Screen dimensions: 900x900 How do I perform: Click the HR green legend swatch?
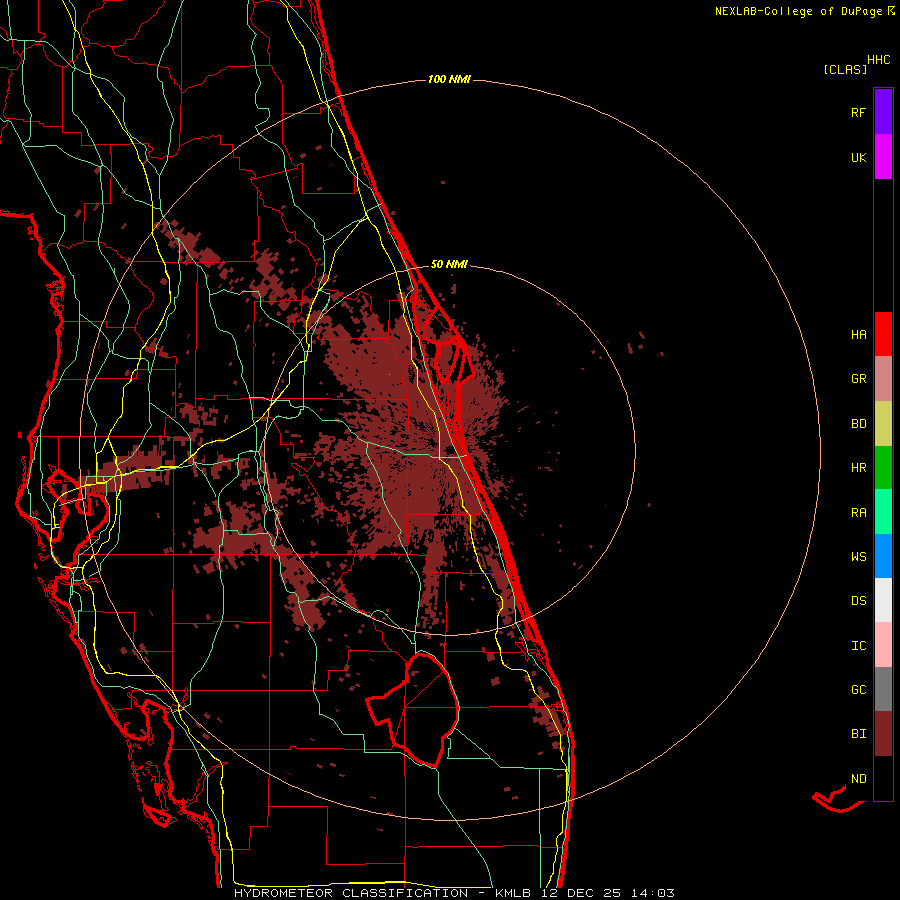tap(883, 467)
